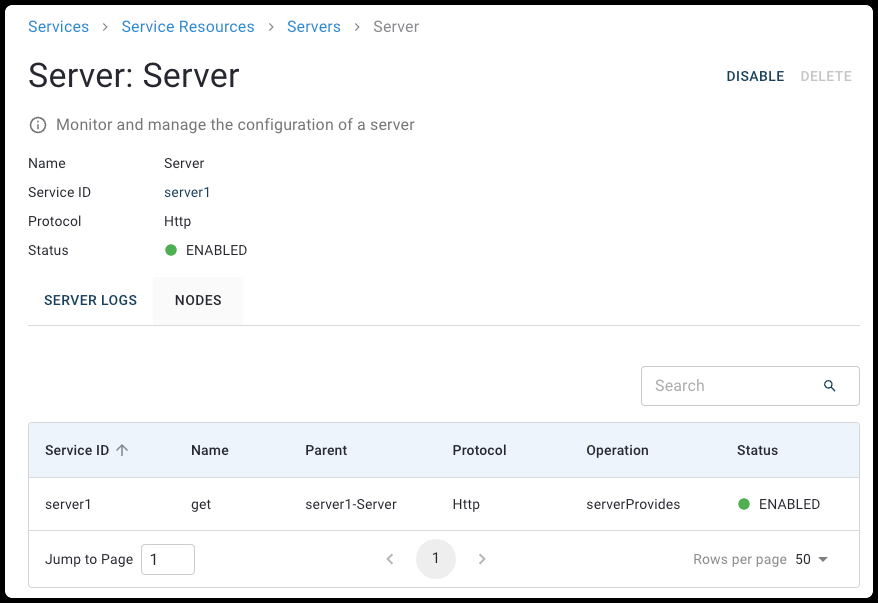Select the Nodes tab

pos(198,300)
